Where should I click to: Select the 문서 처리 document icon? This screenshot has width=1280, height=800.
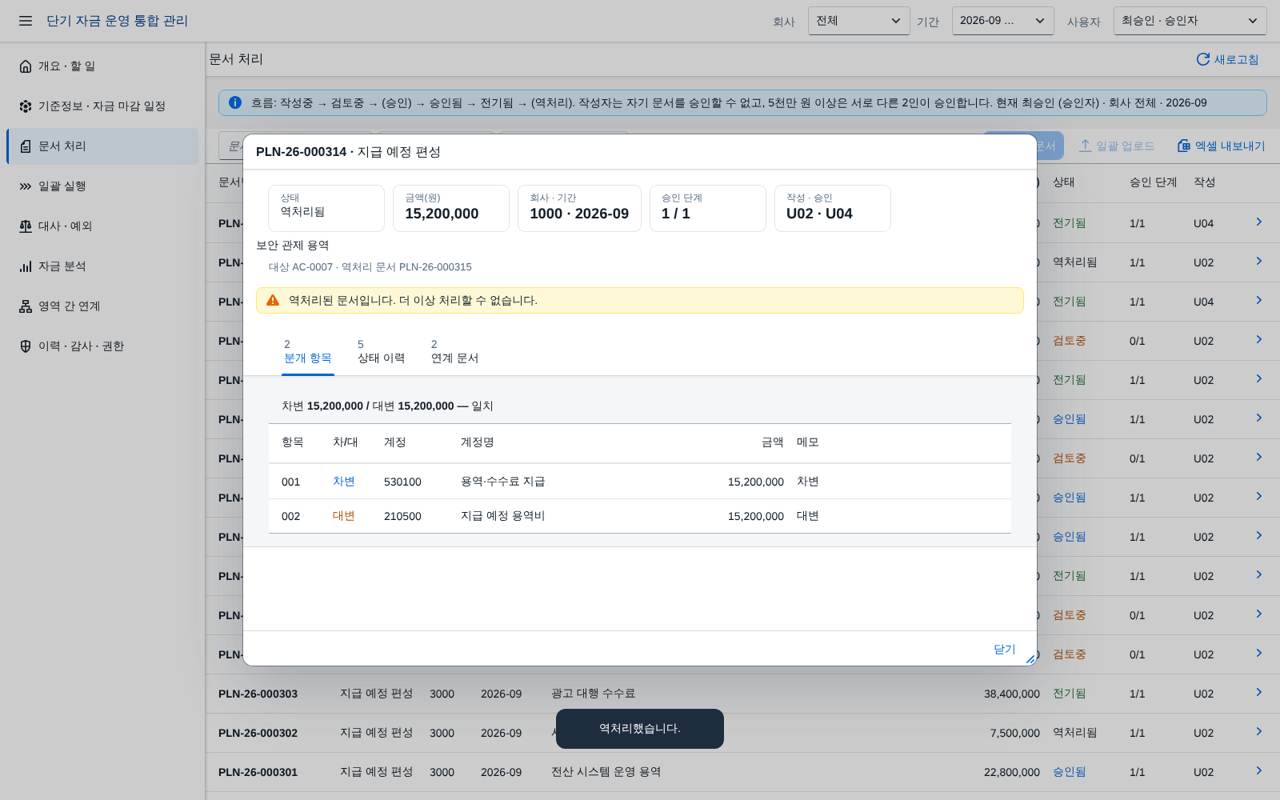tap(26, 146)
